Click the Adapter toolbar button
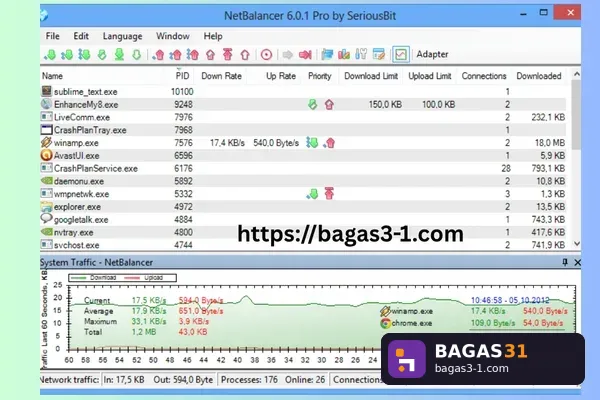600x400 pixels. click(432, 54)
